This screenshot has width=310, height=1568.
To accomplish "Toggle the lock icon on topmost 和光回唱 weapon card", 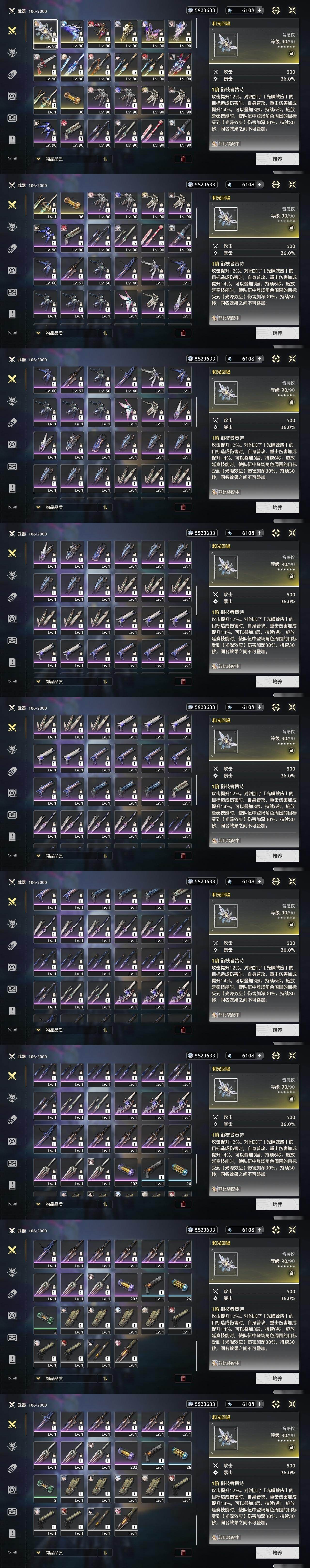I will [292, 53].
